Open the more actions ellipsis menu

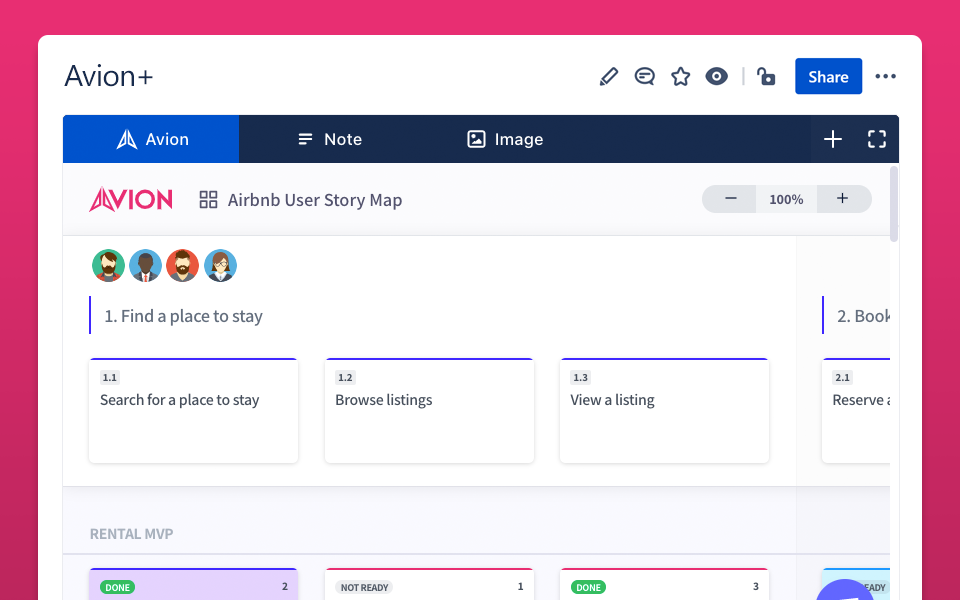click(x=885, y=77)
